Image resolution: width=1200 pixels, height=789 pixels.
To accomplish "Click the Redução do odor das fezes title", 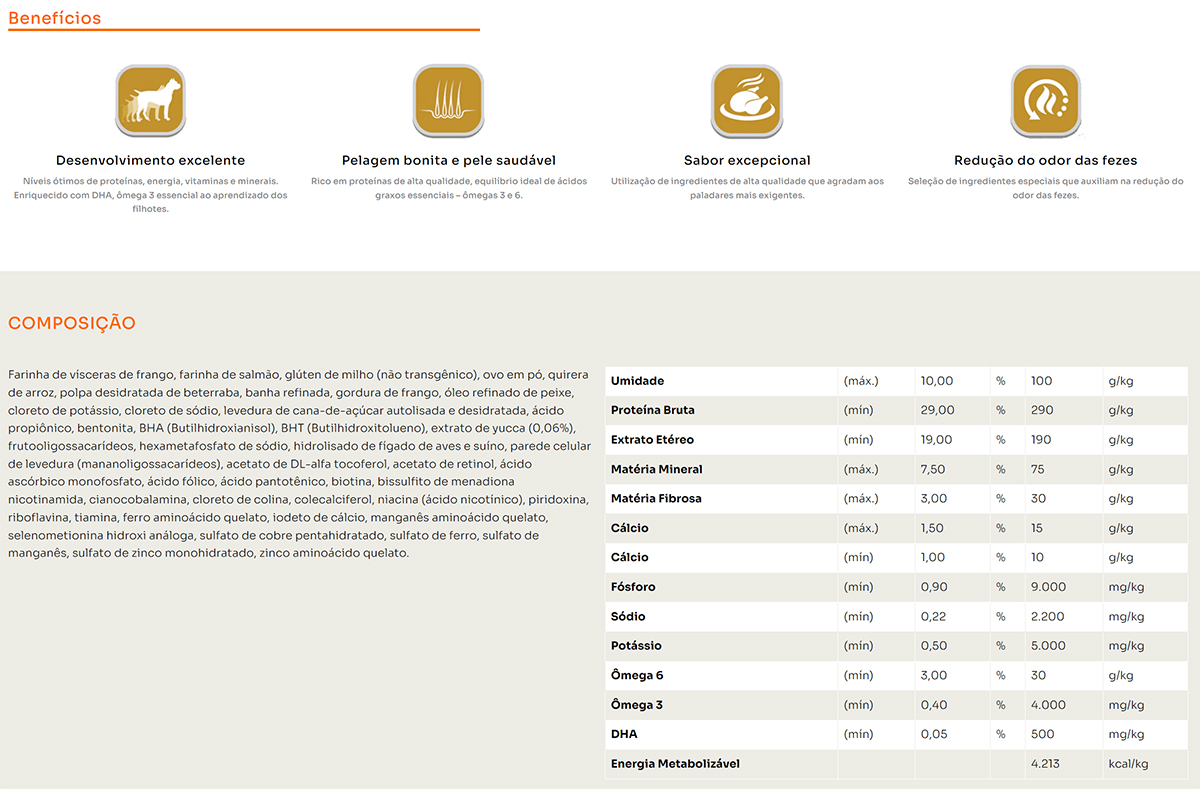I will click(x=1045, y=160).
